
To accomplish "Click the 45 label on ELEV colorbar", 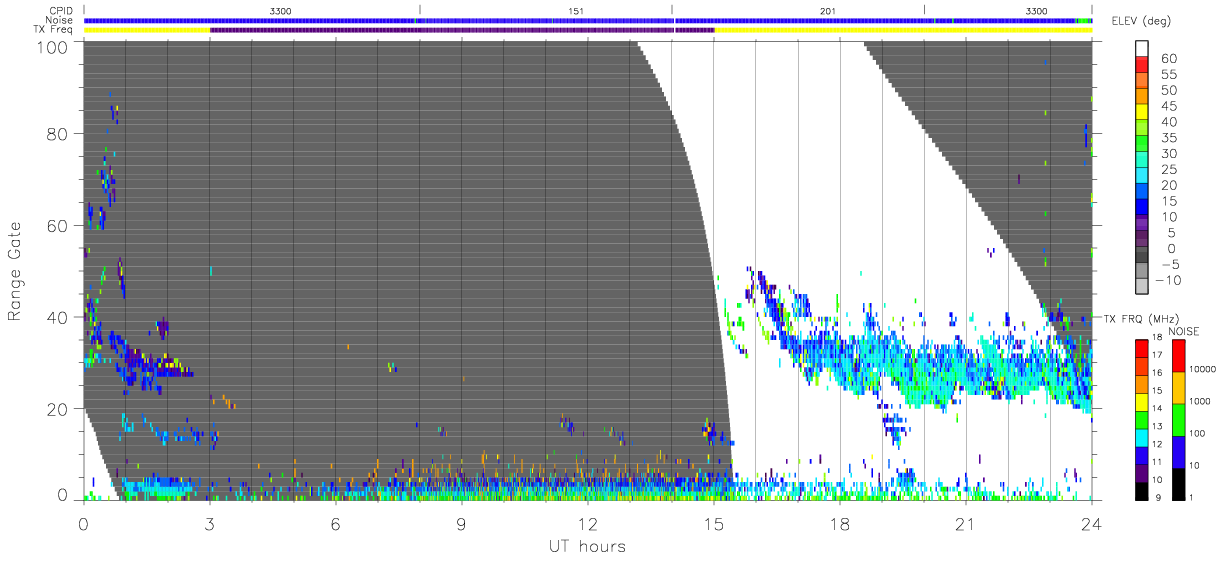I will point(1169,106).
